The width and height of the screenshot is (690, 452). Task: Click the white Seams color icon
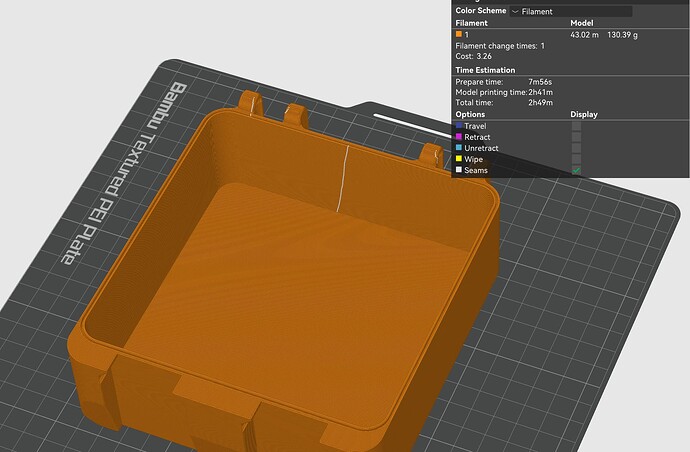(x=459, y=170)
